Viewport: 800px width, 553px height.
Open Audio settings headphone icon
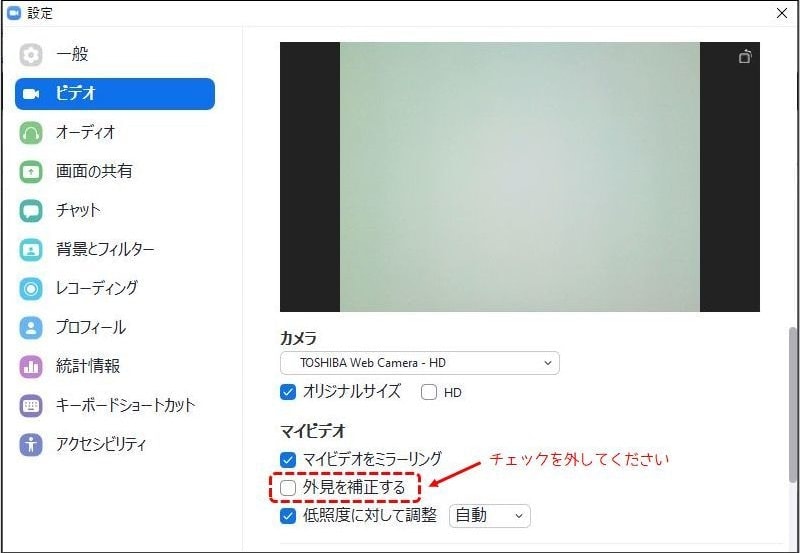click(31, 132)
